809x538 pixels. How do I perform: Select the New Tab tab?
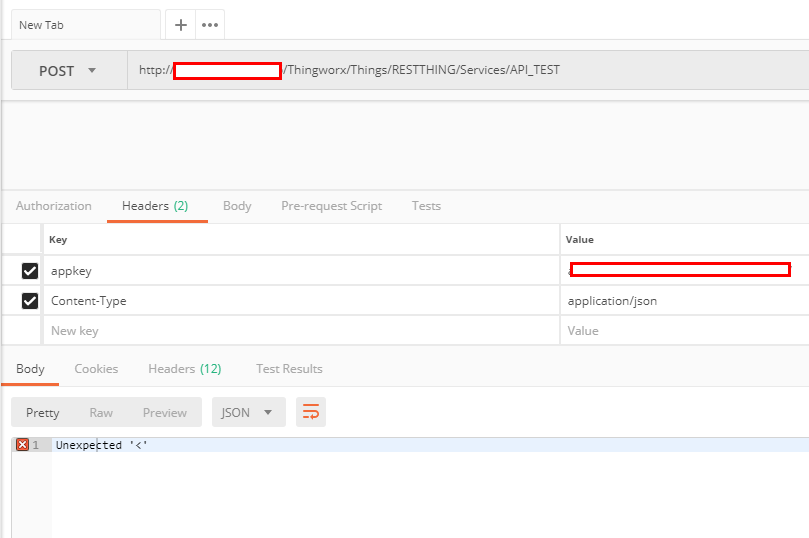pos(85,25)
